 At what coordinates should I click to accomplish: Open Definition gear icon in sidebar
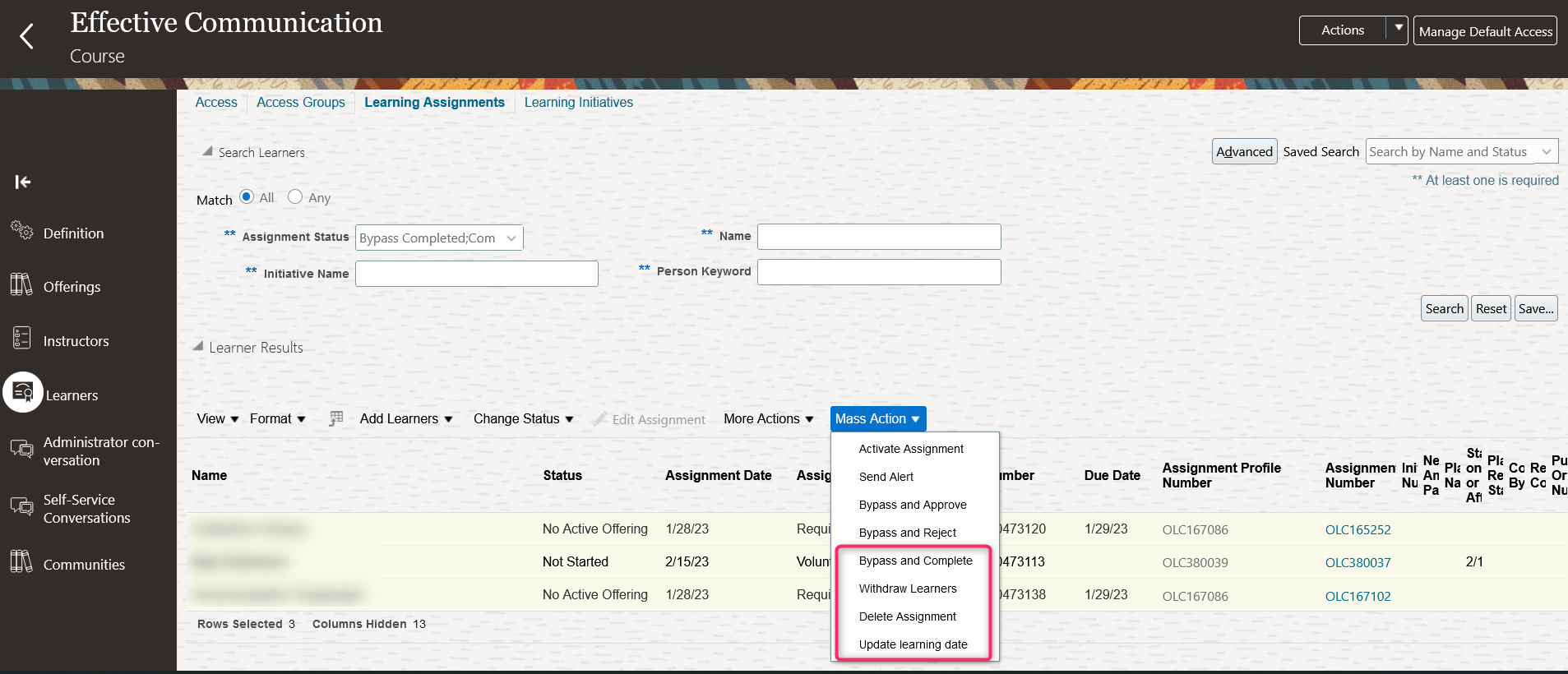coord(21,230)
